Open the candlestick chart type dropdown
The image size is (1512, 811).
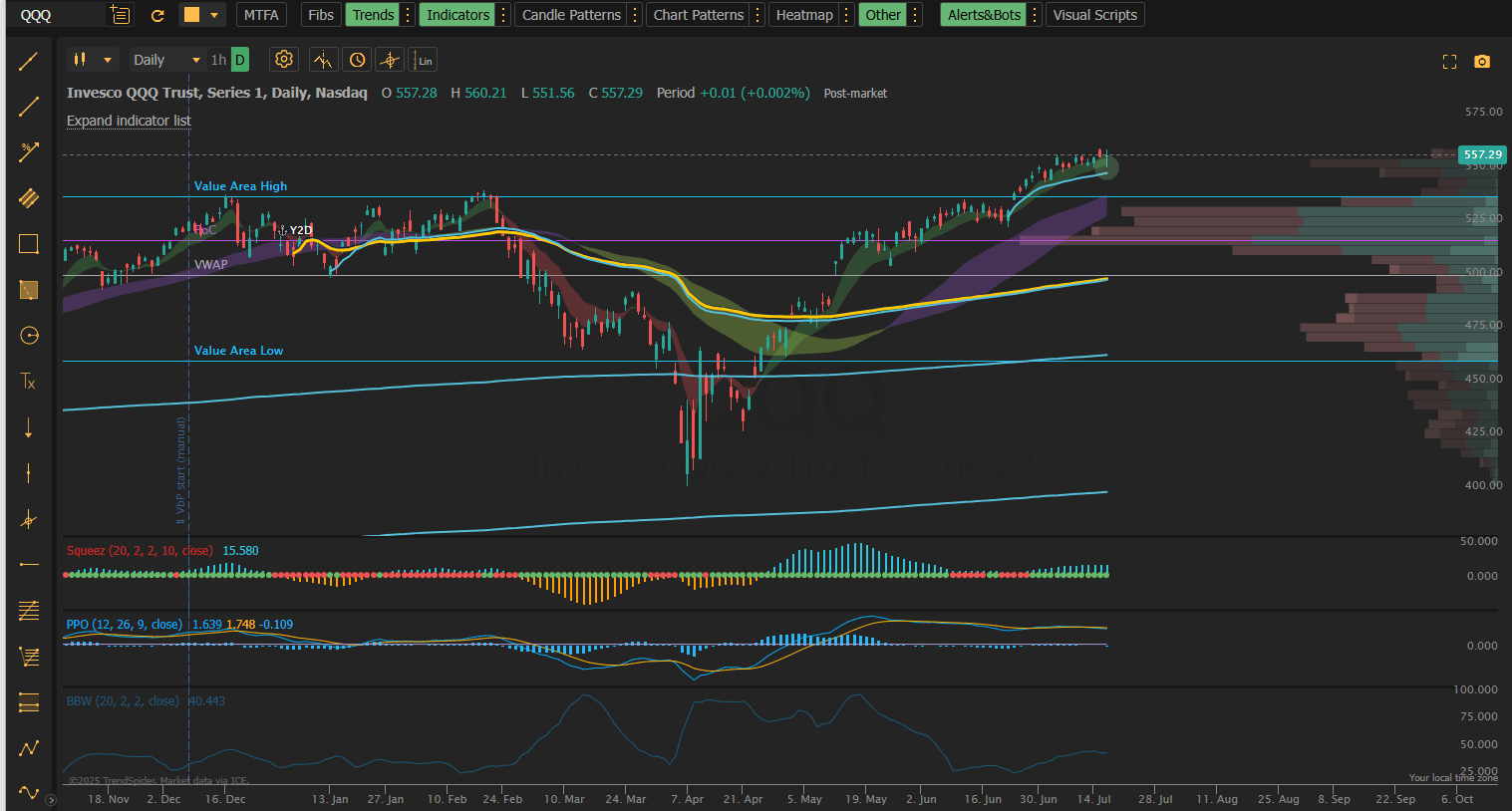[93, 60]
